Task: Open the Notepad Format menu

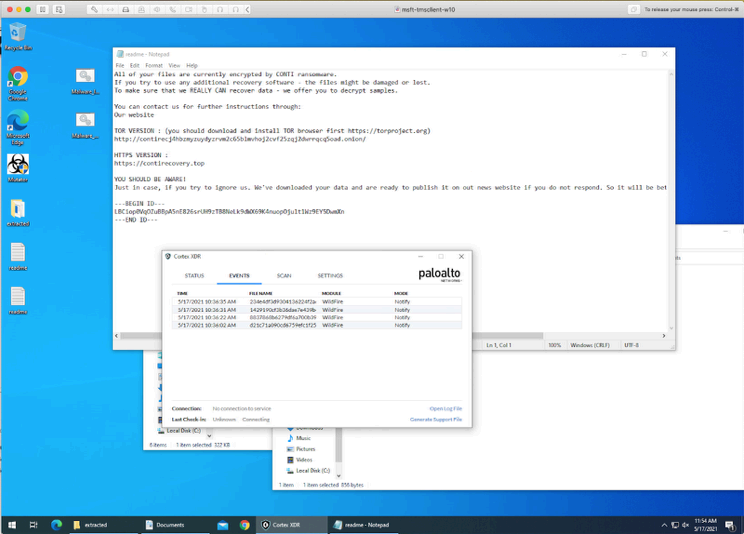Action: coord(154,66)
